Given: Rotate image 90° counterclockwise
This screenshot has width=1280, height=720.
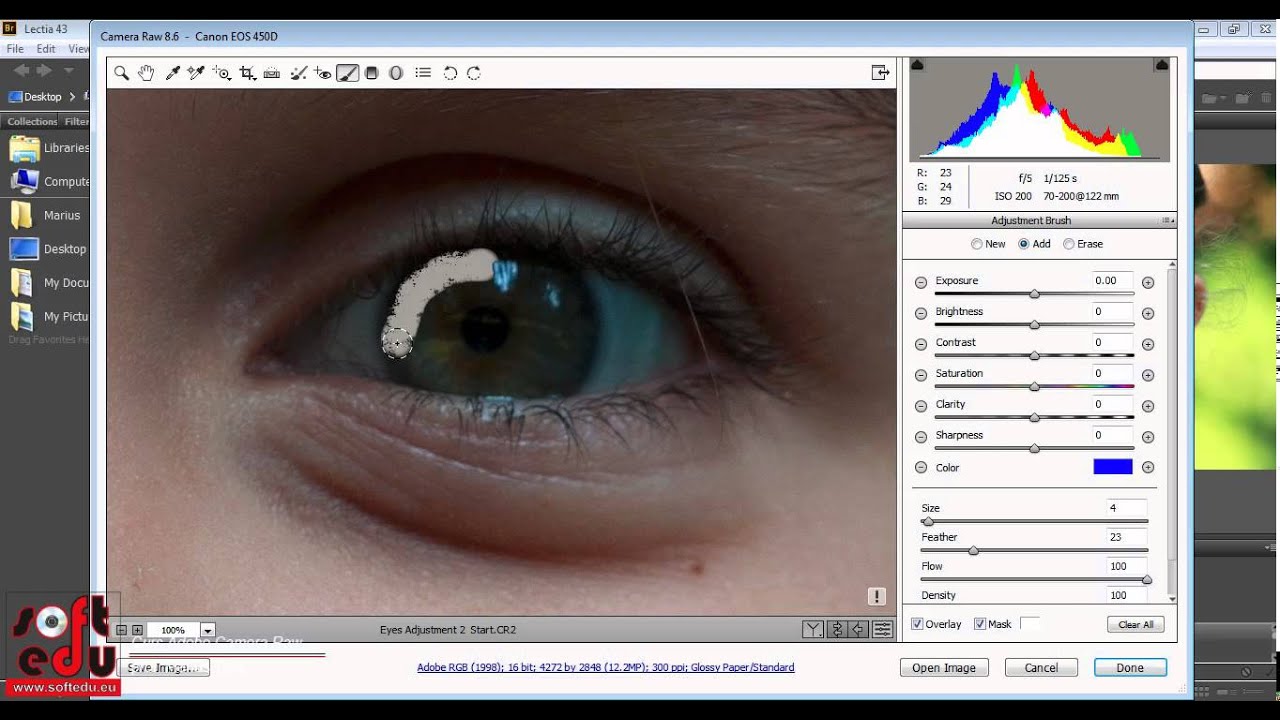Looking at the screenshot, I should tap(450, 73).
